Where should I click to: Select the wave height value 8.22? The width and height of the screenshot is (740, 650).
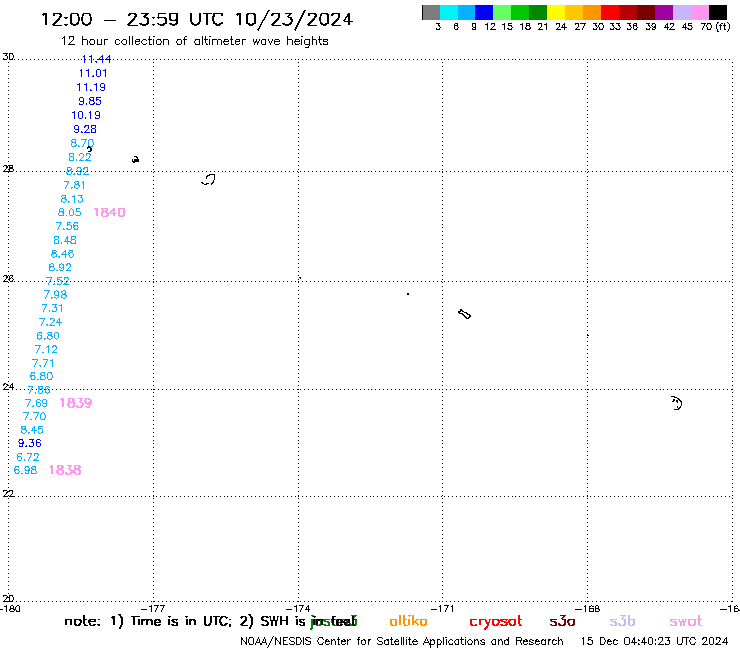point(80,157)
